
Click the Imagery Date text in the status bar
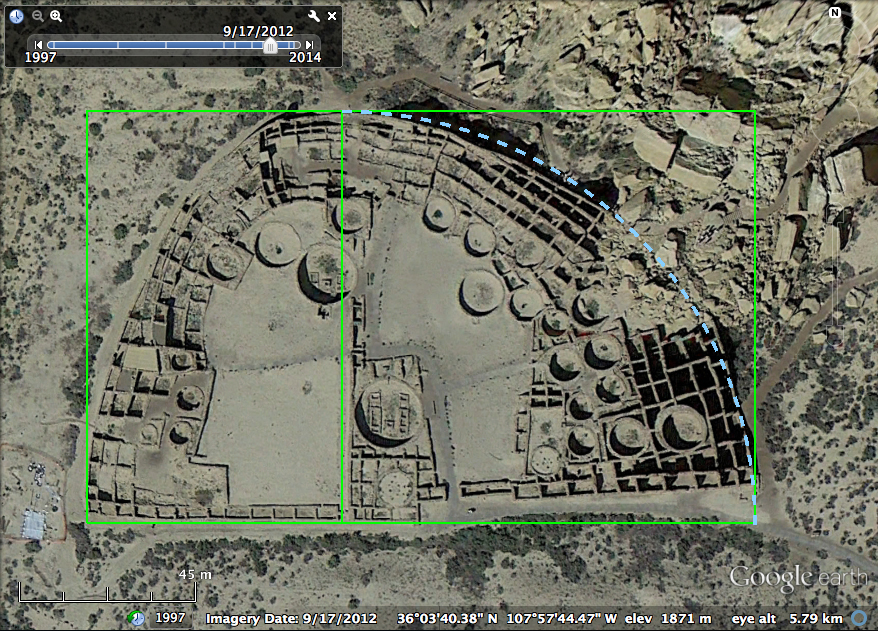coord(291,618)
